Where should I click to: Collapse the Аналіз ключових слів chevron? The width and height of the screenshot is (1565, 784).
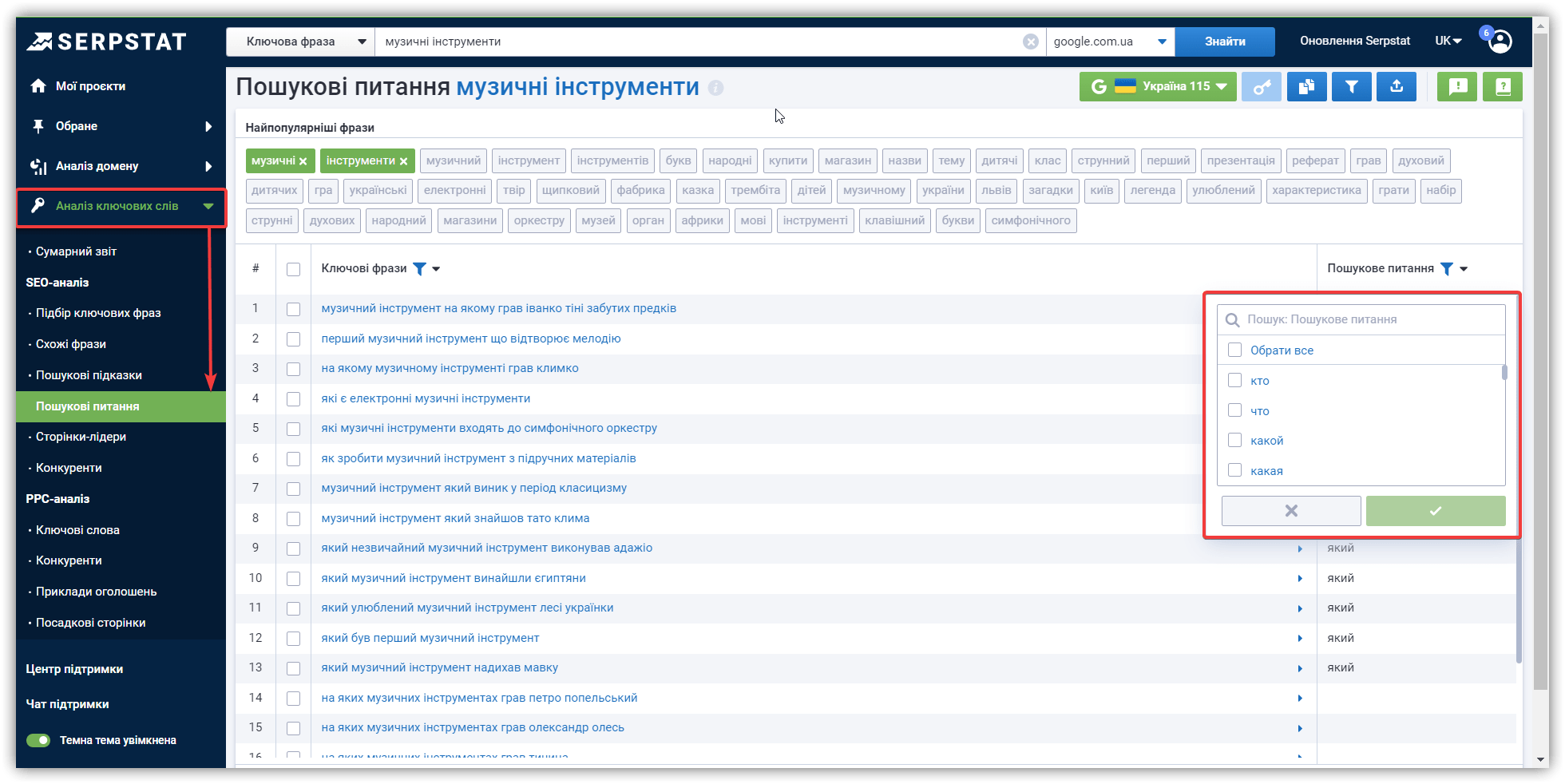click(x=208, y=206)
